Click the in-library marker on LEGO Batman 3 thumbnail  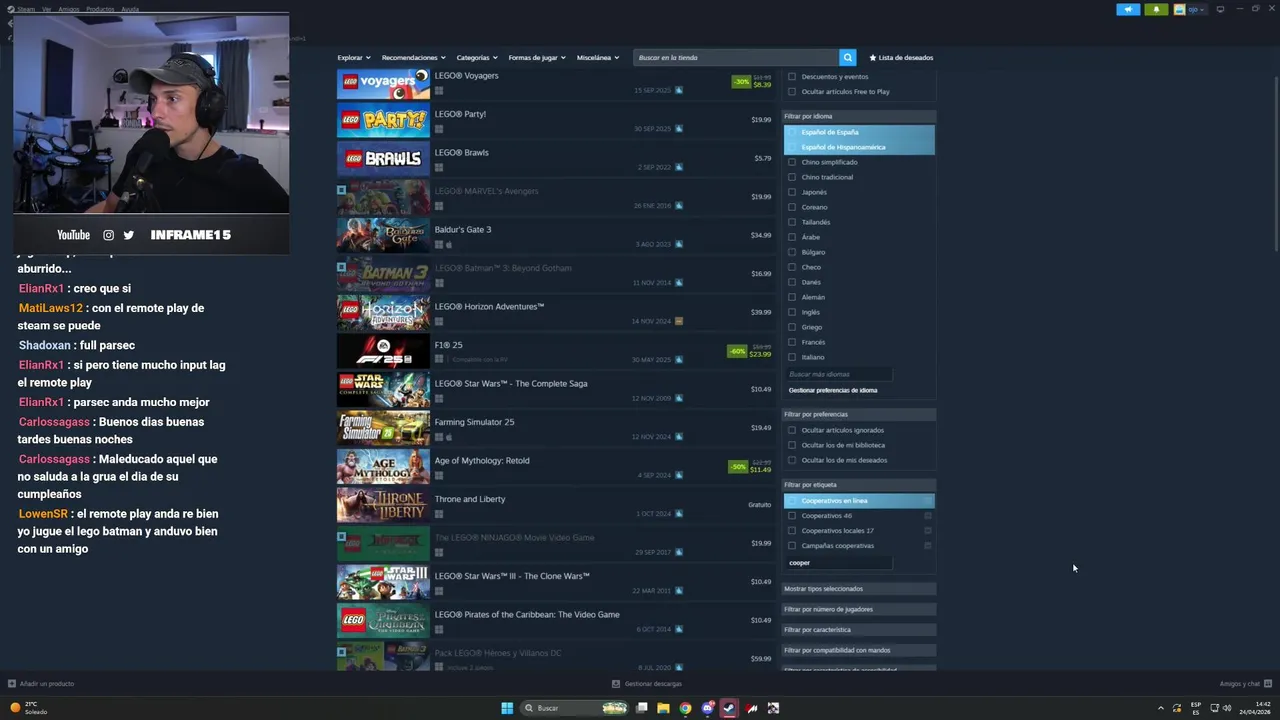pyautogui.click(x=341, y=266)
